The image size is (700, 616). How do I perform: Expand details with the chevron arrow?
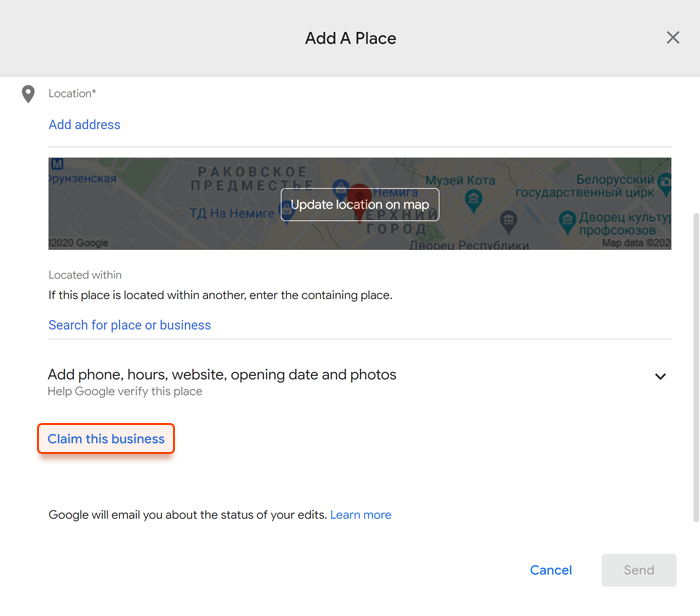pyautogui.click(x=660, y=376)
